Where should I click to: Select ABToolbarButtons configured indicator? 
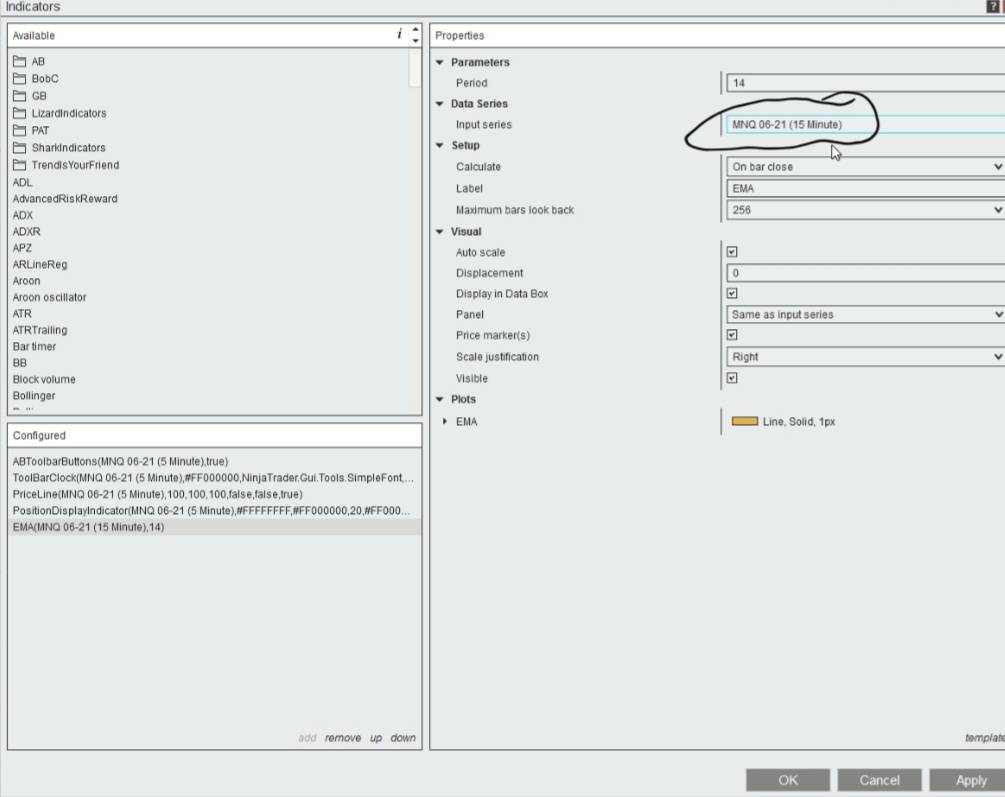pyautogui.click(x=120, y=462)
